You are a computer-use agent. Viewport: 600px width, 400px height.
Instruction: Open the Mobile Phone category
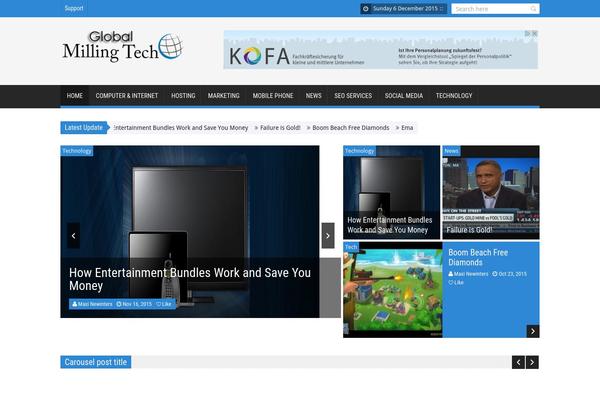pos(273,96)
